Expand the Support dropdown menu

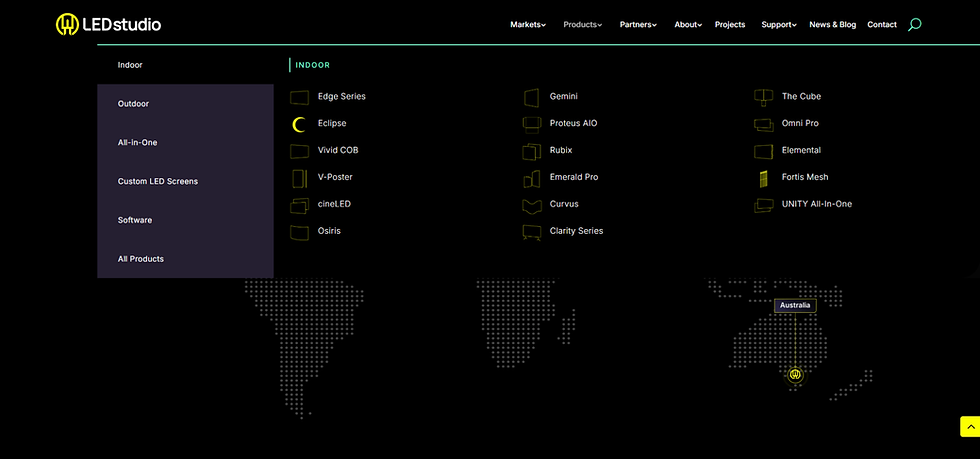pyautogui.click(x=779, y=25)
